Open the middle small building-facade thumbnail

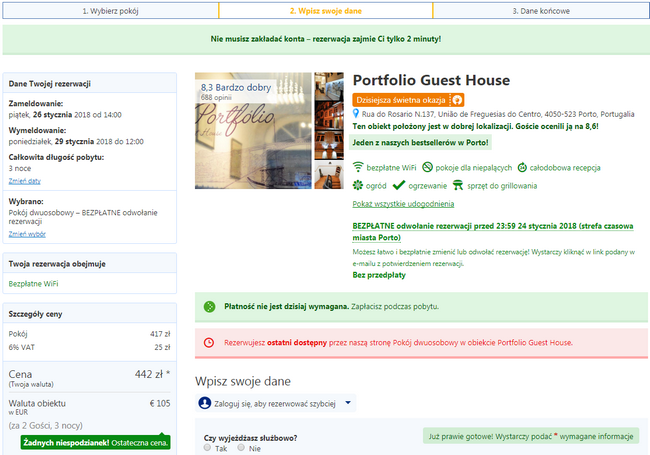click(329, 114)
